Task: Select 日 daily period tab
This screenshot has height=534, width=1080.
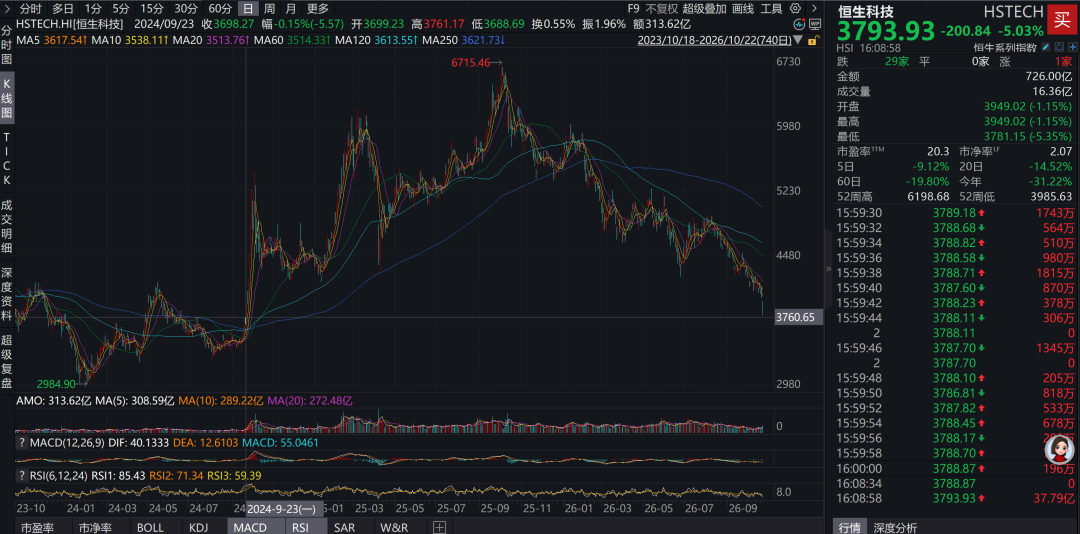Action: (247, 9)
